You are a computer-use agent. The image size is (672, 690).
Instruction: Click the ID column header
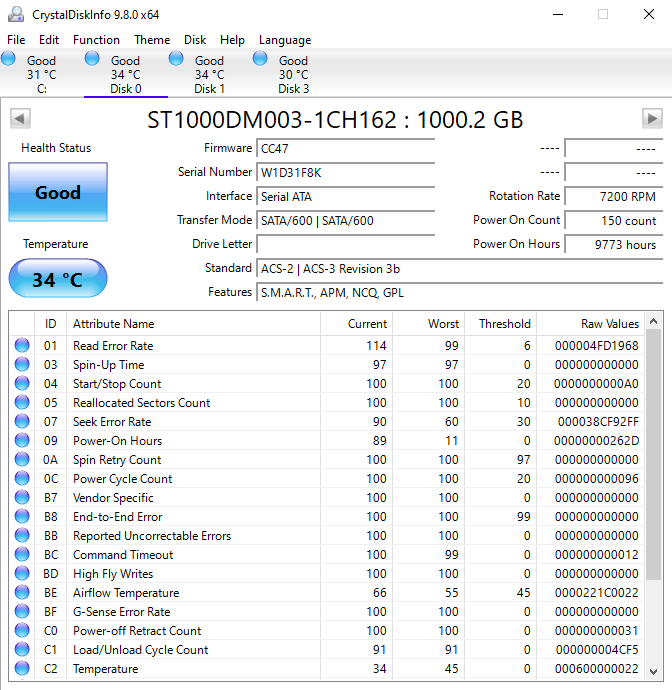click(51, 324)
